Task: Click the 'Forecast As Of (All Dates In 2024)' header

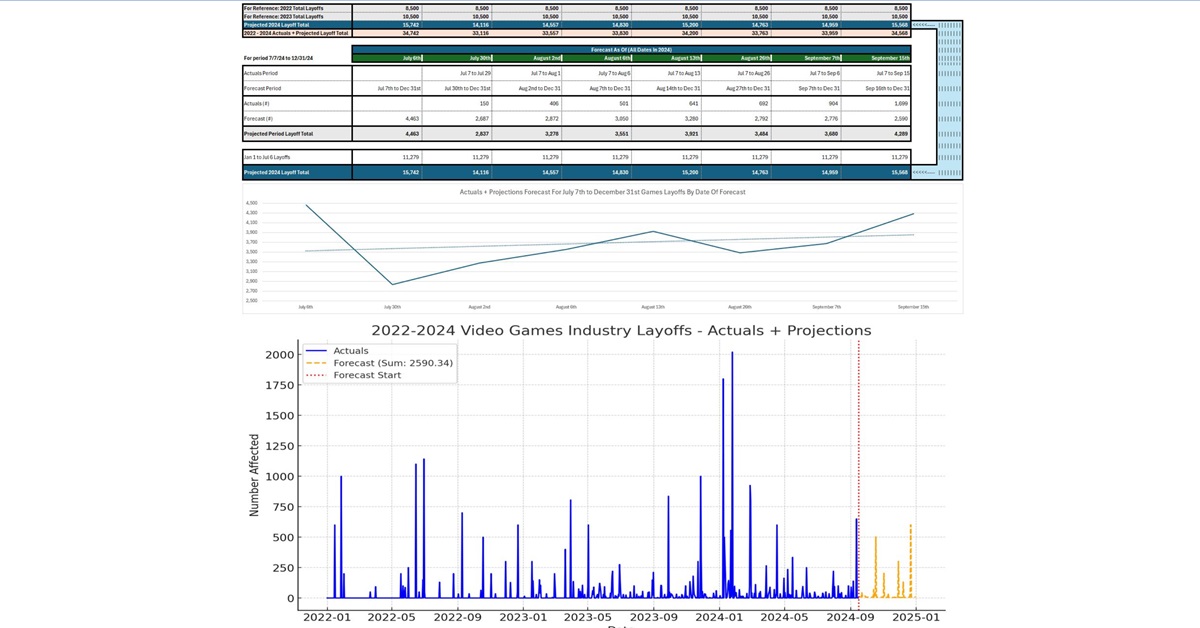Action: click(632, 49)
